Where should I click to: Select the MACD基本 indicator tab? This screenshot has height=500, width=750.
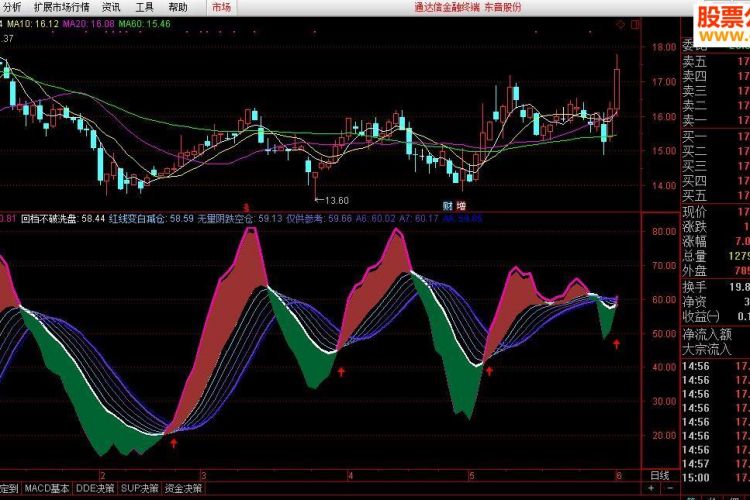point(47,489)
